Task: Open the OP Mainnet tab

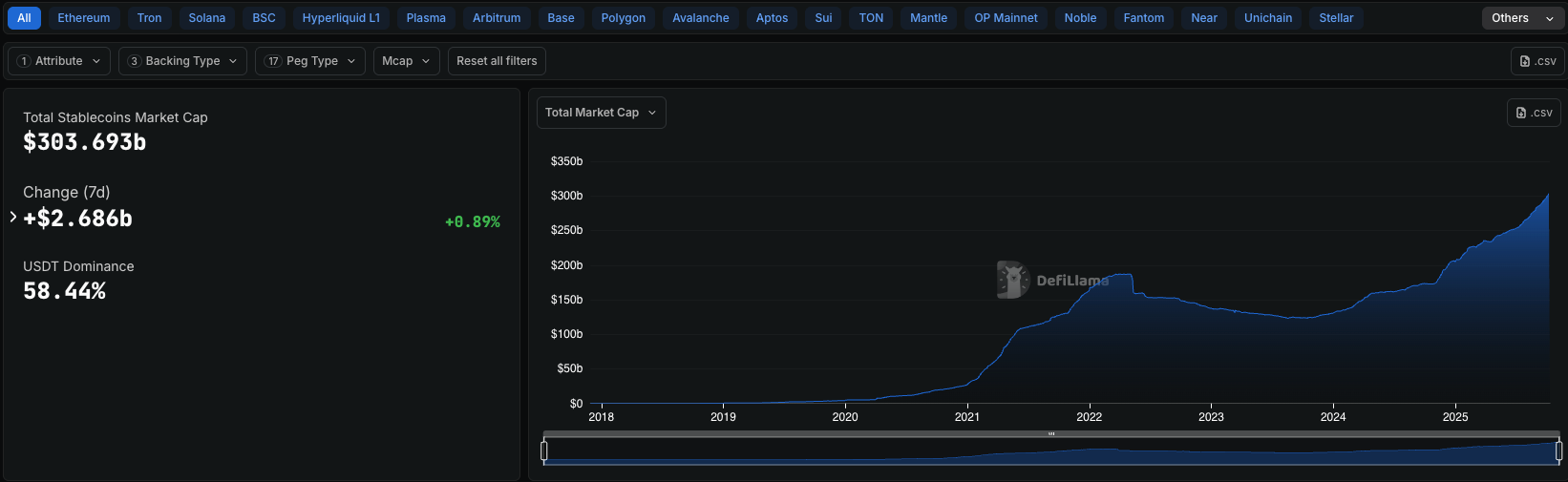Action: [x=1006, y=18]
